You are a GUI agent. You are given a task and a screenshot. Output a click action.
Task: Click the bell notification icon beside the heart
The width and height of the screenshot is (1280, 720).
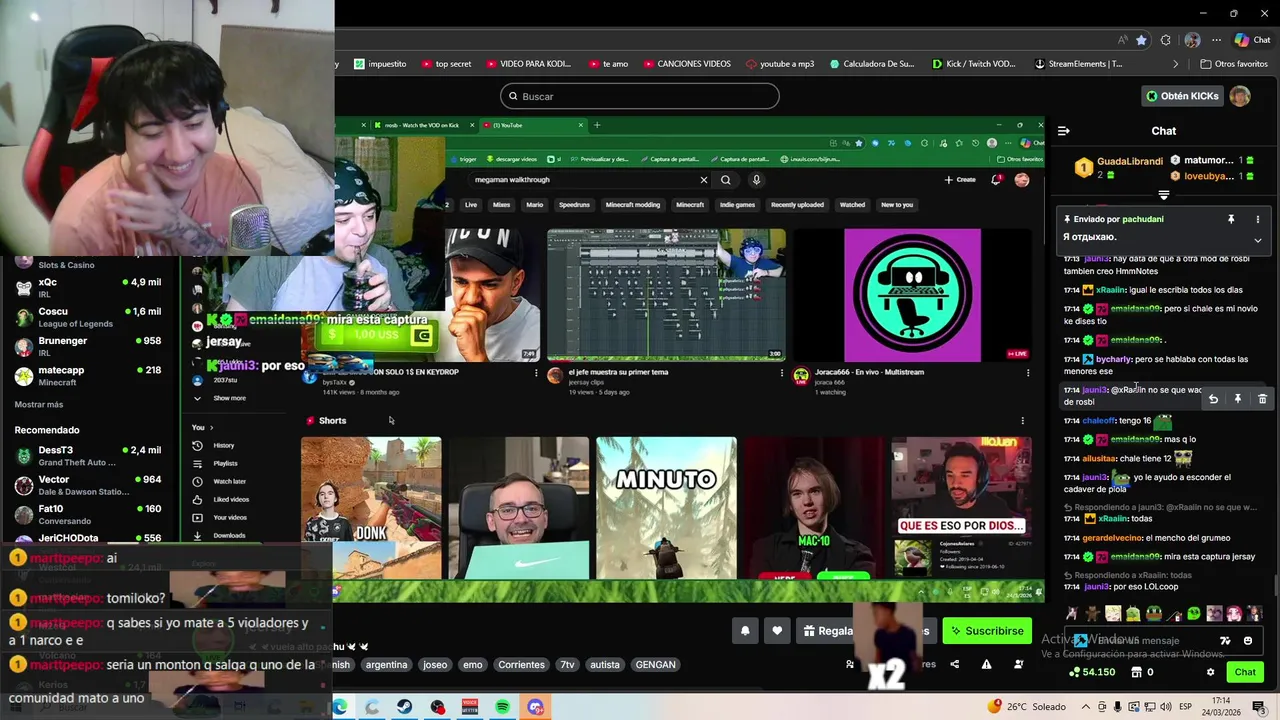pyautogui.click(x=745, y=631)
